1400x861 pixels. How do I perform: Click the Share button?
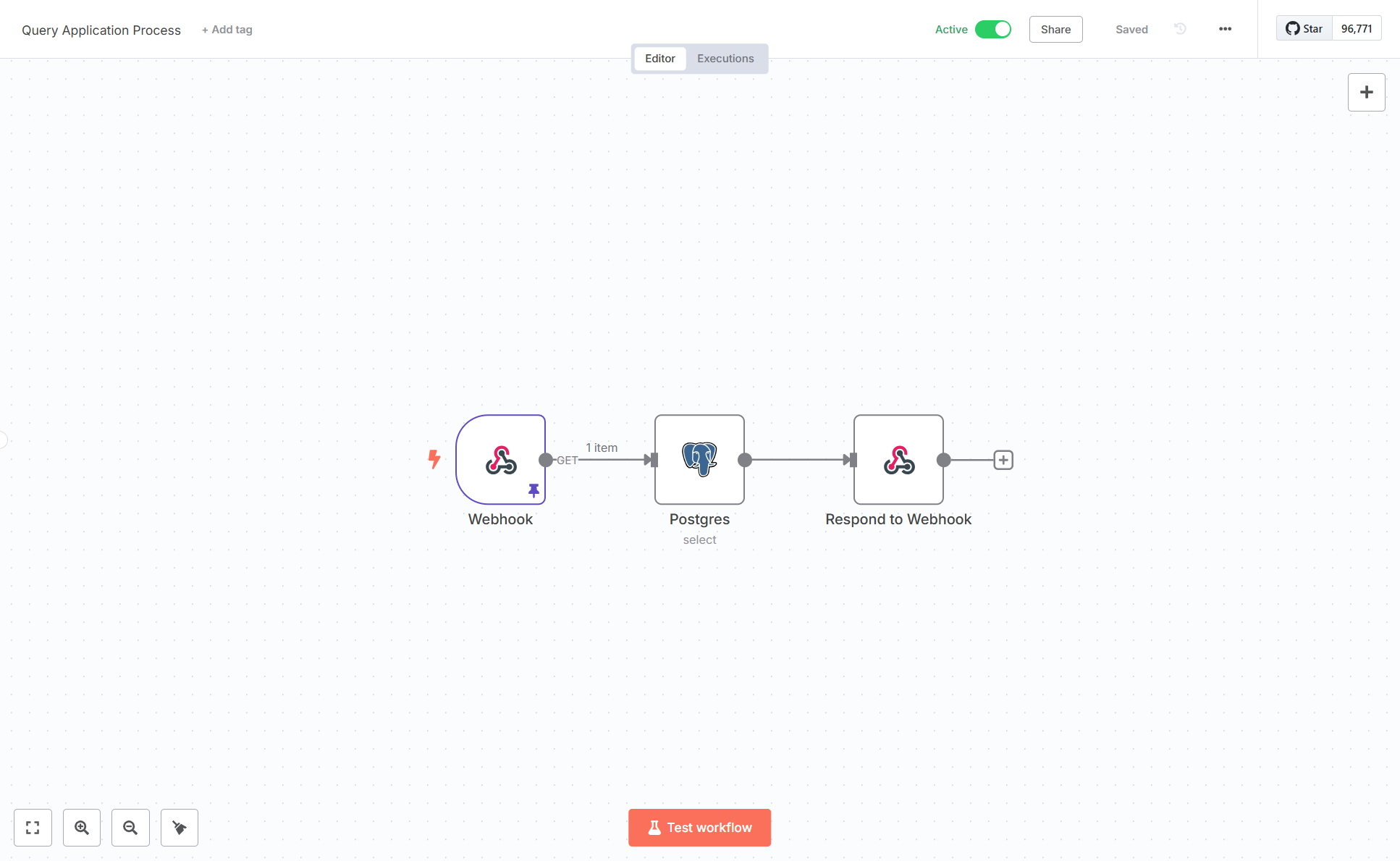(1055, 29)
